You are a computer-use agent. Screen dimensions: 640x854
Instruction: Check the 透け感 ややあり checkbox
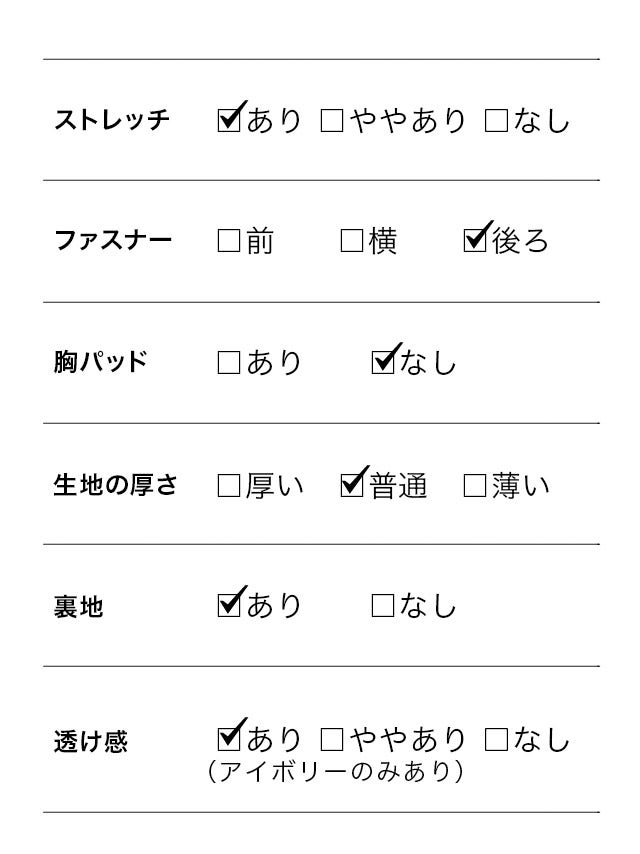coord(332,741)
